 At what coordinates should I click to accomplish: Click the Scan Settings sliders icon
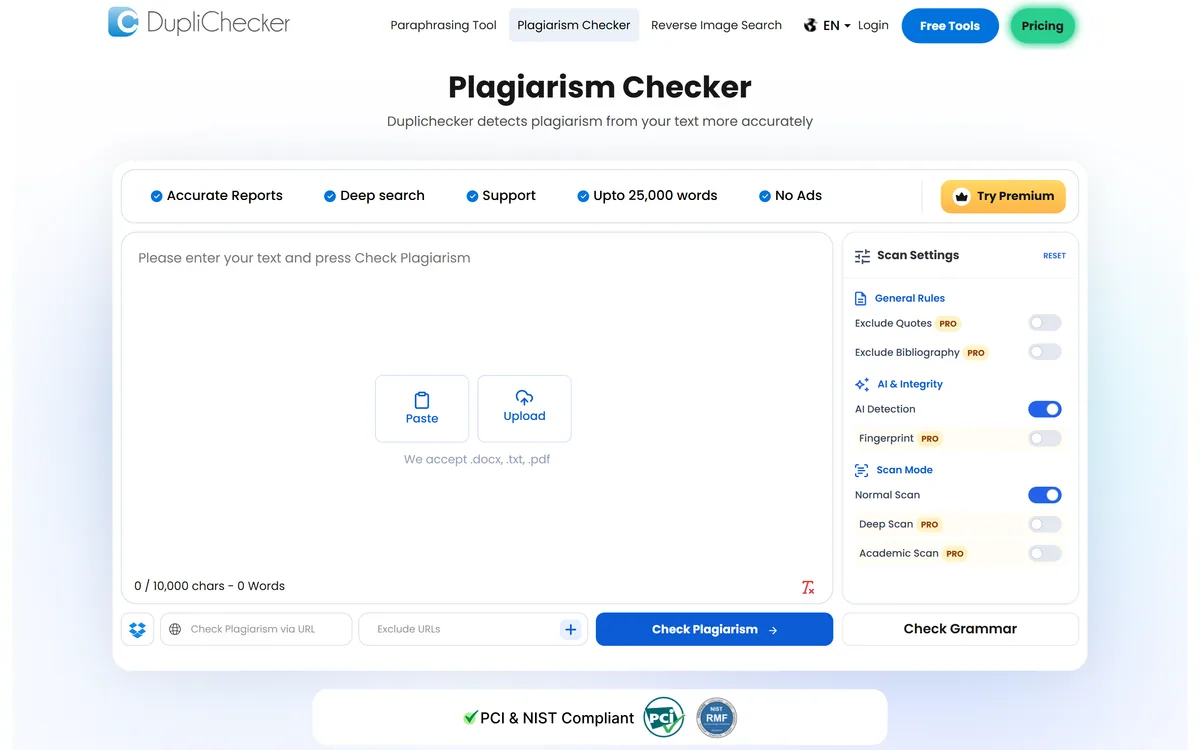pos(862,256)
